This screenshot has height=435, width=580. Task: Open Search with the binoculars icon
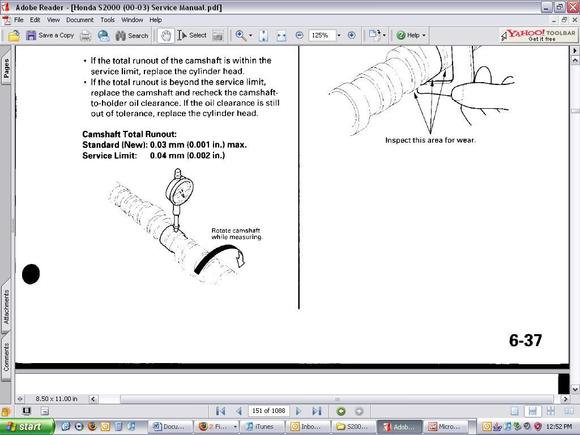[132, 36]
